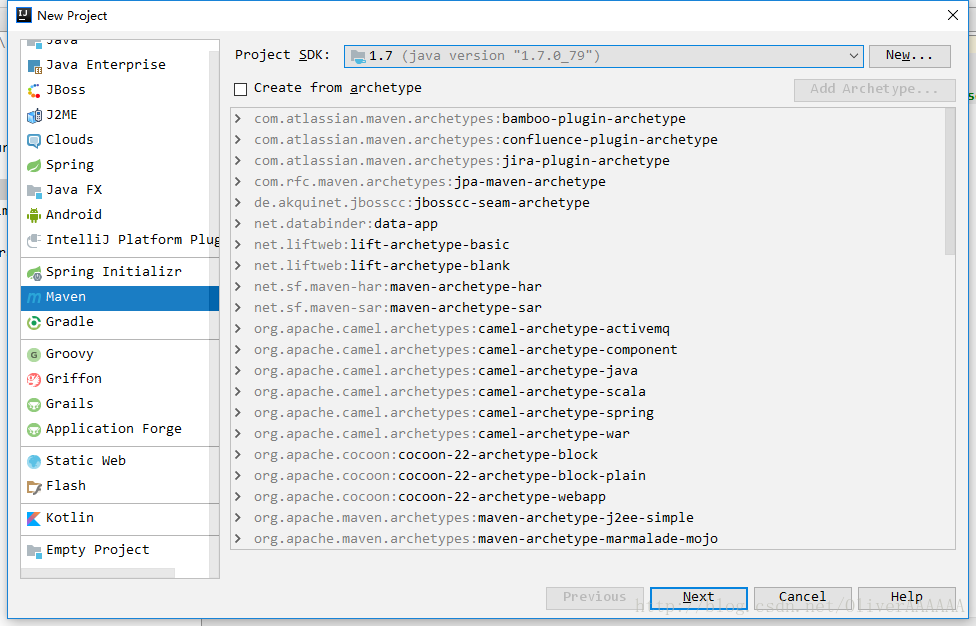Select Spring Initializr project type

120,272
